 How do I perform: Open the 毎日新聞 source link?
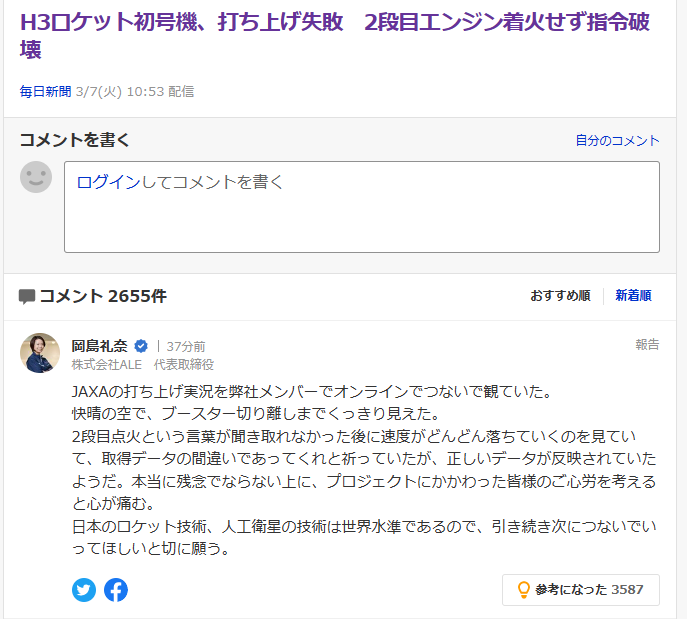pyautogui.click(x=45, y=92)
